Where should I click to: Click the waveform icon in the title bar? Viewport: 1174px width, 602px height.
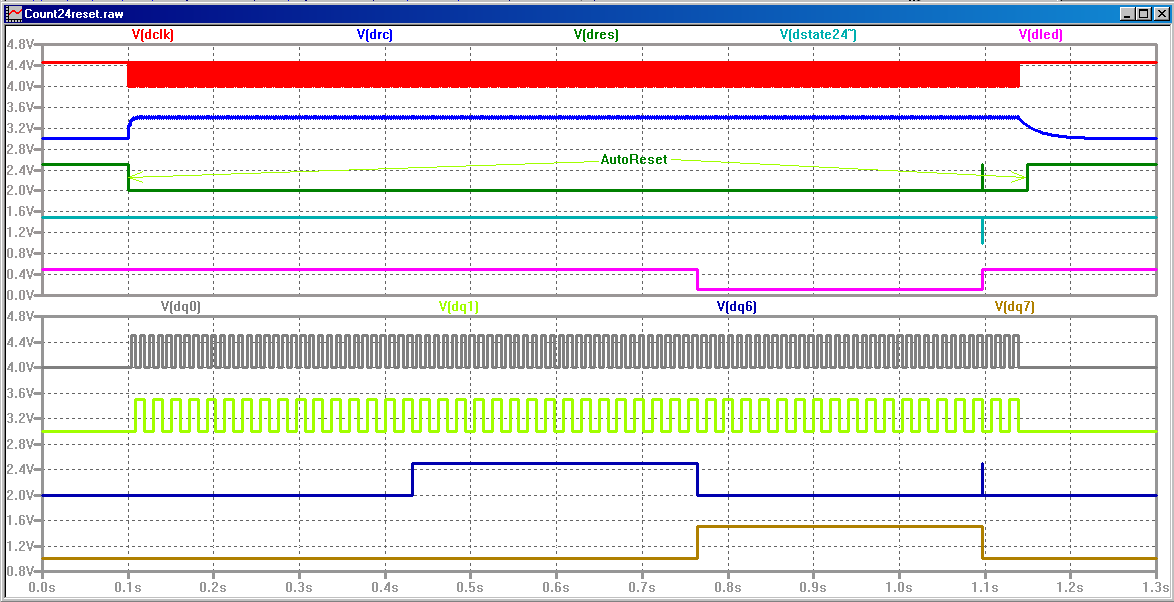click(13, 13)
